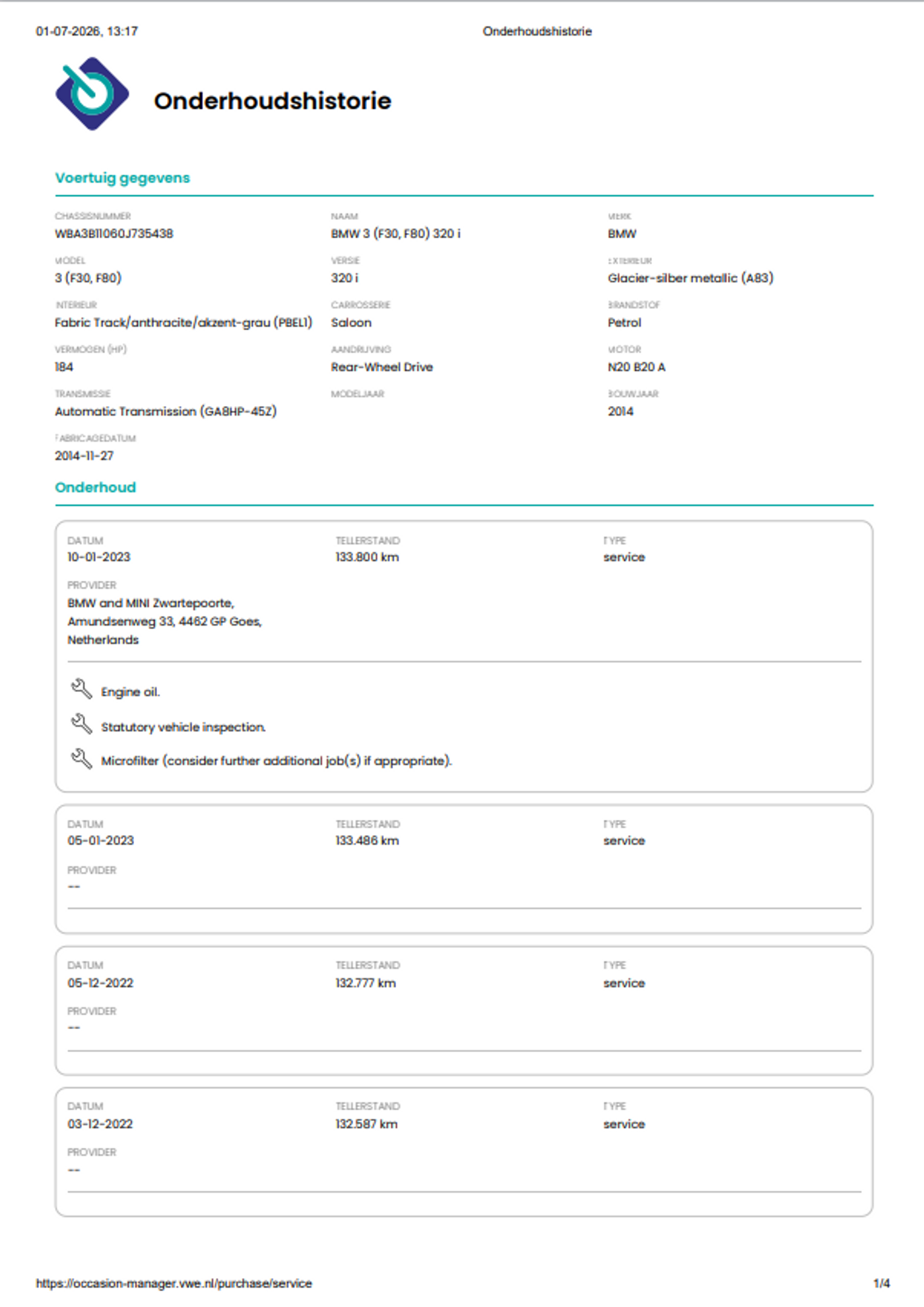This screenshot has width=924, height=1307.
Task: Click the 'Engine oil.' service item
Action: click(130, 692)
